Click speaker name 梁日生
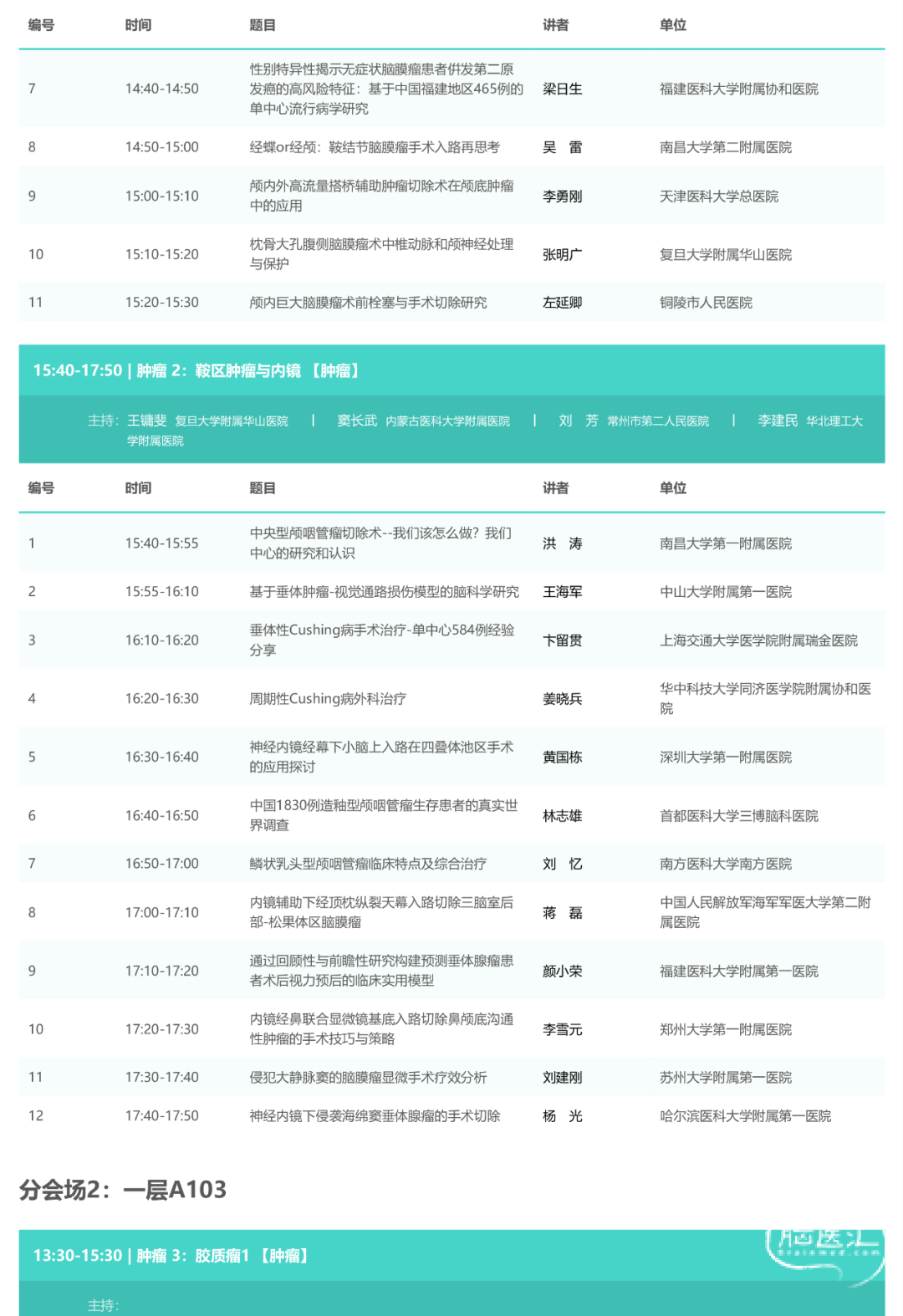This screenshot has width=903, height=1316. 562,89
